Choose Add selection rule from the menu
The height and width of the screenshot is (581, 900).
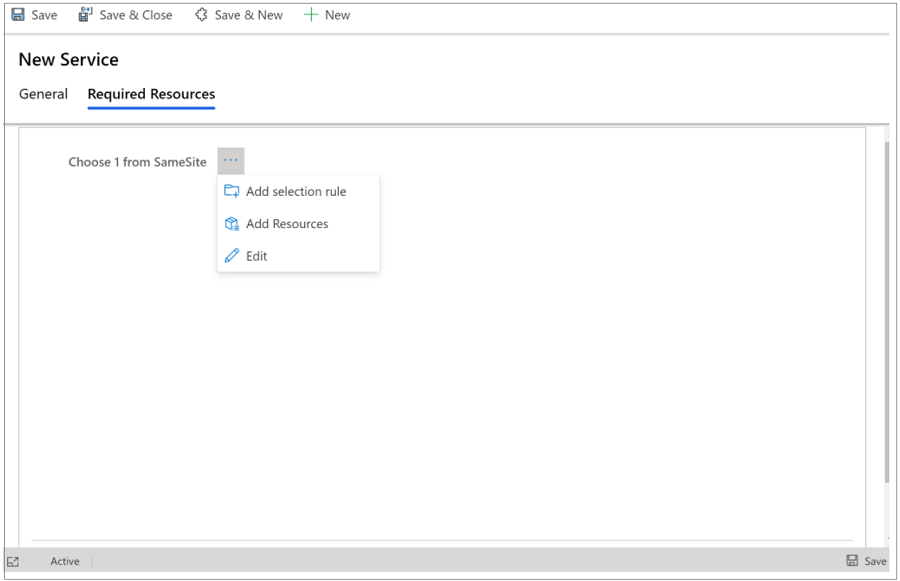tap(298, 192)
